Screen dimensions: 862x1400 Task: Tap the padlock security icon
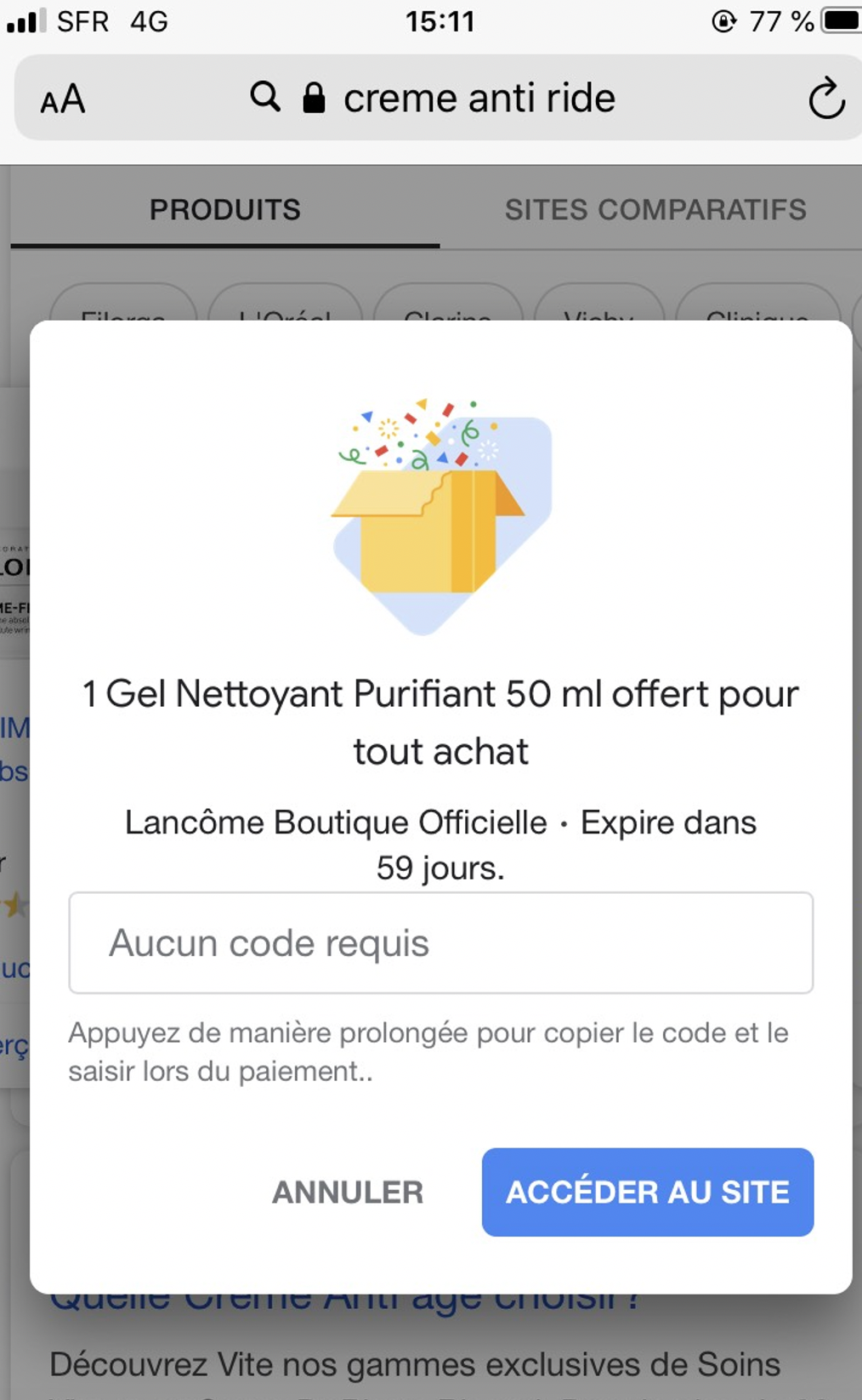tap(314, 98)
